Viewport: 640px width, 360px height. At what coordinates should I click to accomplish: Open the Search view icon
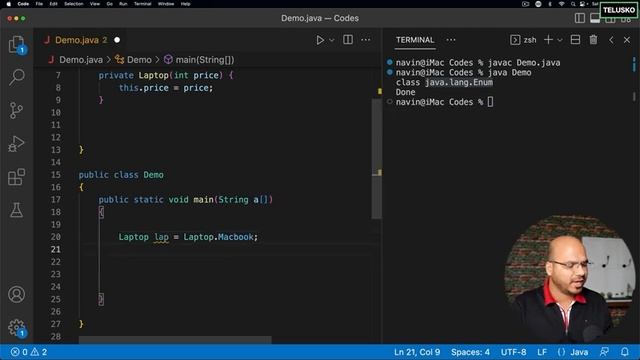[17, 77]
